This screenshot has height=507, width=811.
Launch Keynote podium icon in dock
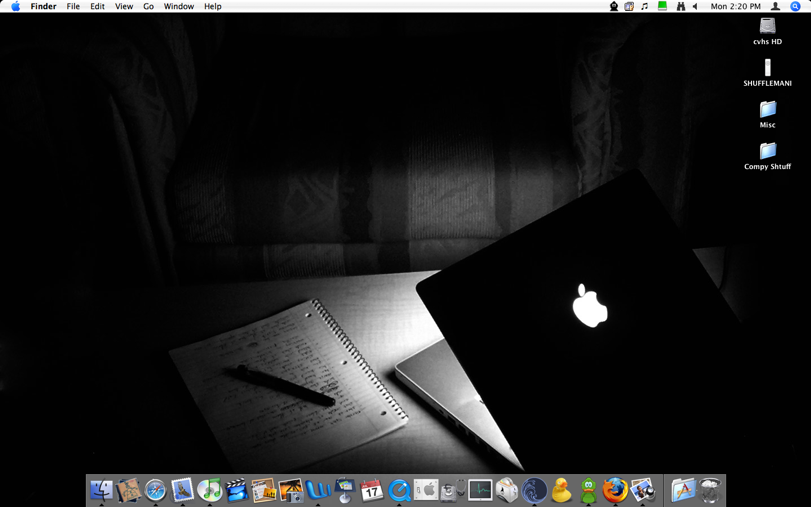tap(344, 490)
